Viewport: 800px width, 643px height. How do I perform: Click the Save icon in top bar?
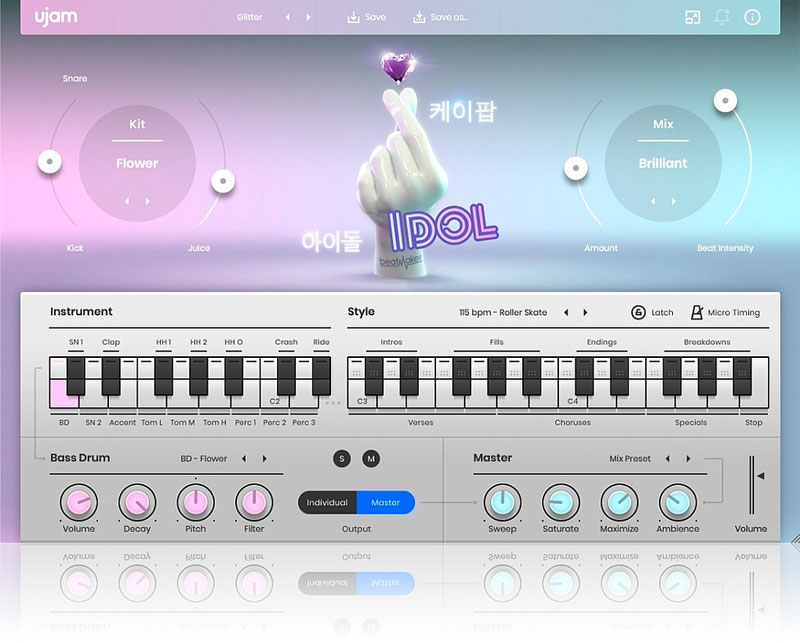coord(353,17)
